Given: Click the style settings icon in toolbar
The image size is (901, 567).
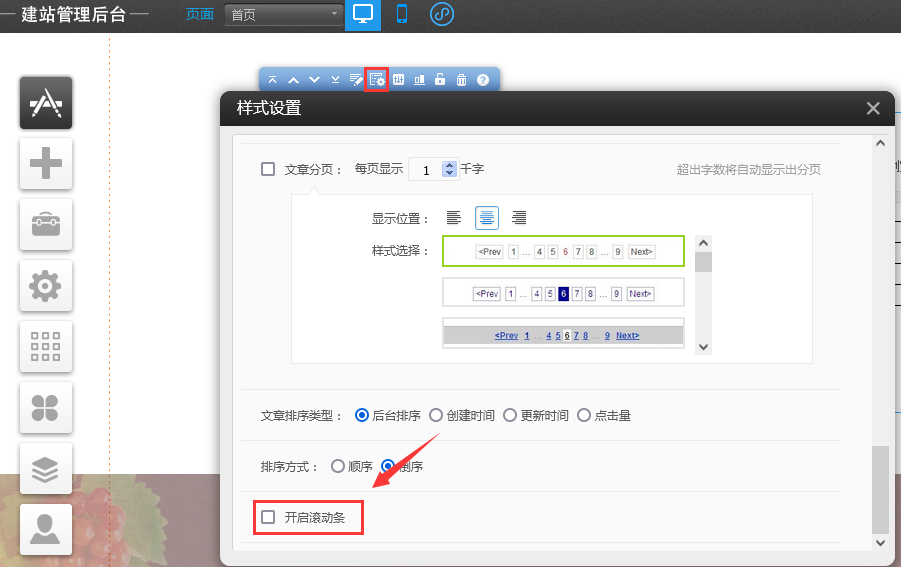Looking at the screenshot, I should [377, 80].
